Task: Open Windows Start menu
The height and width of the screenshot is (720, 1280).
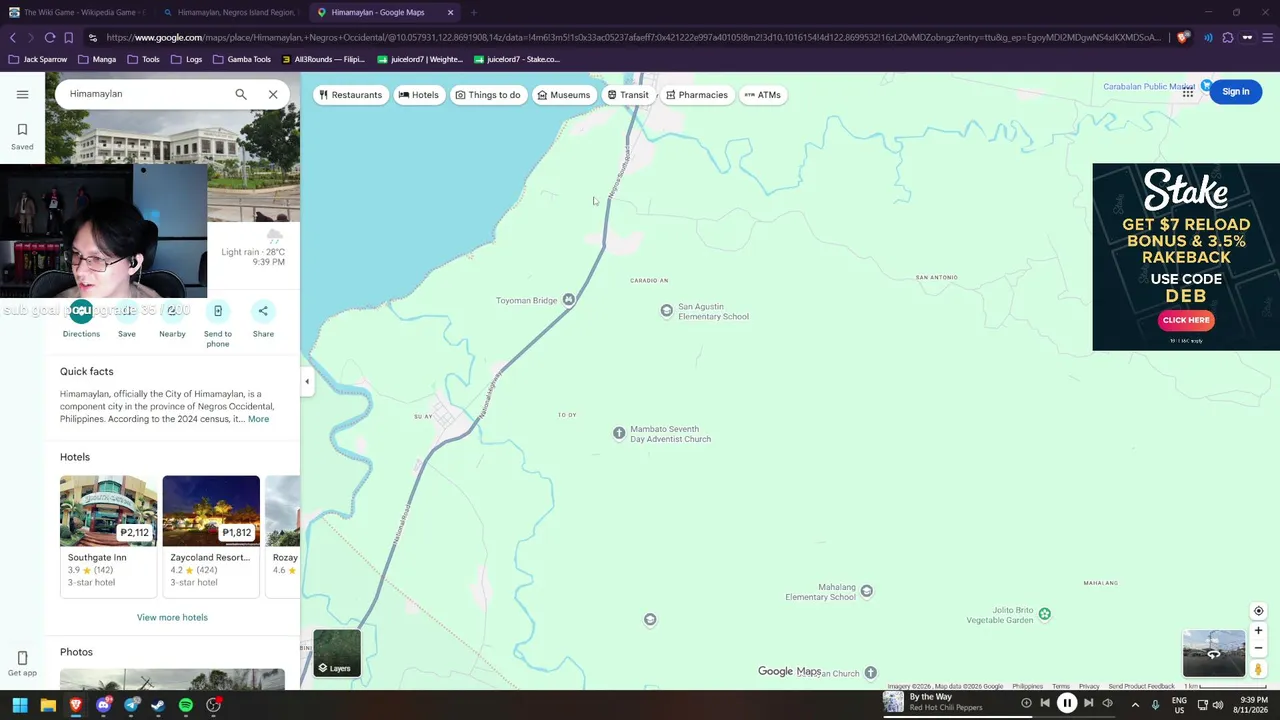Action: pyautogui.click(x=20, y=705)
